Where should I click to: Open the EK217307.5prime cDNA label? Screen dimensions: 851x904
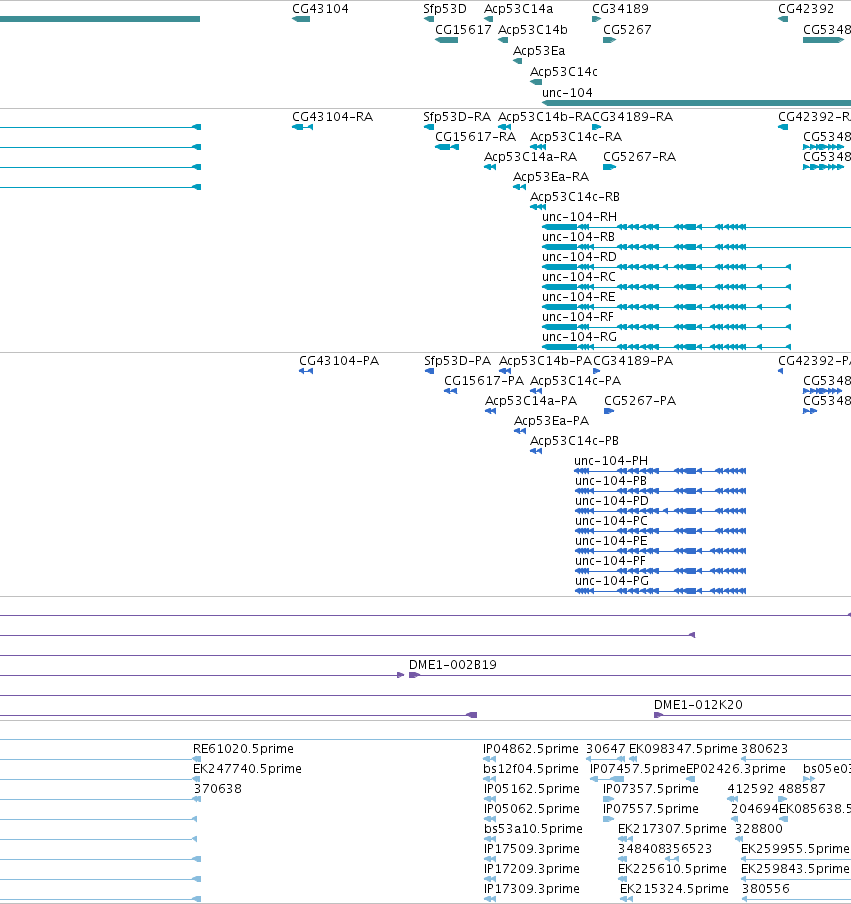click(x=672, y=828)
